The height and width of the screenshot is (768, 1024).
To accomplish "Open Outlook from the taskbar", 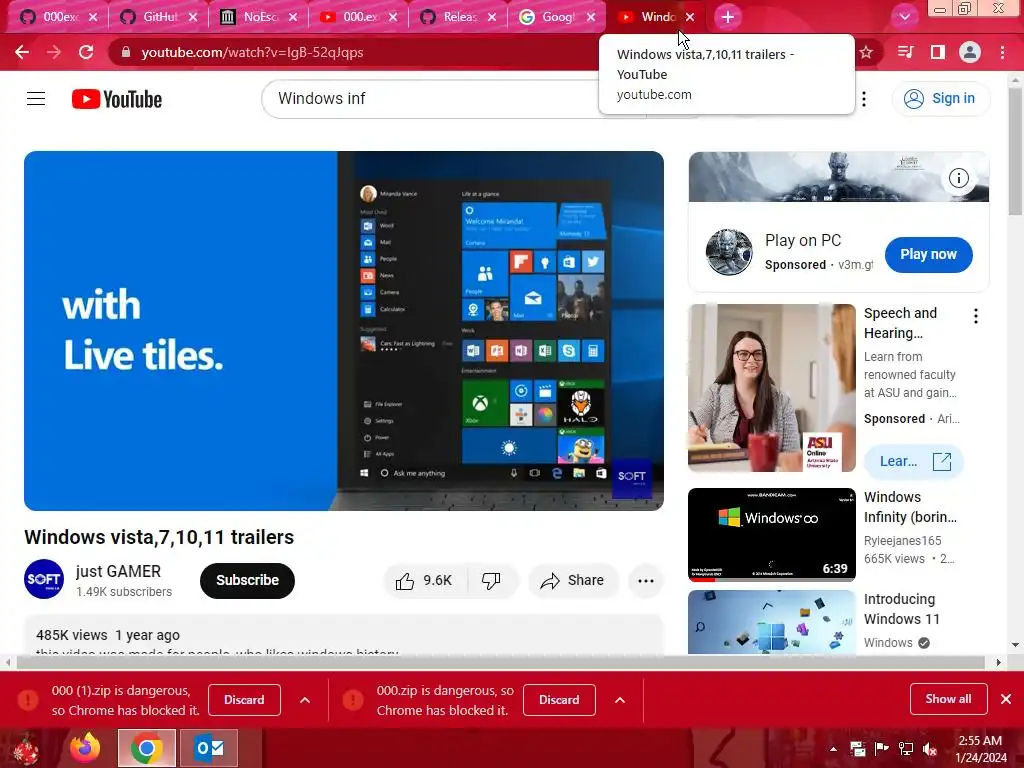I will tap(210, 748).
